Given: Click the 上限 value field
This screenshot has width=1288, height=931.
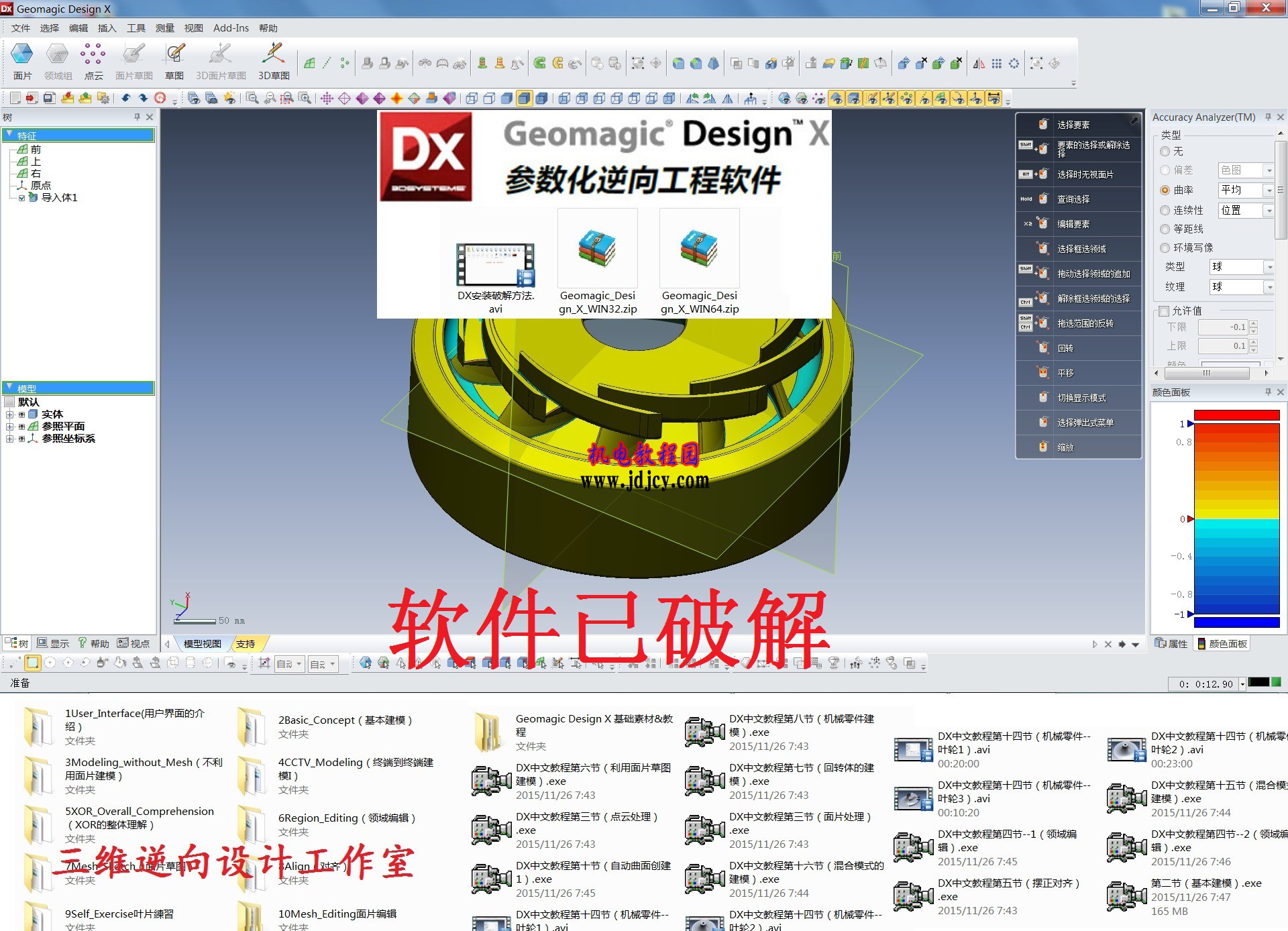Looking at the screenshot, I should click(x=1223, y=346).
